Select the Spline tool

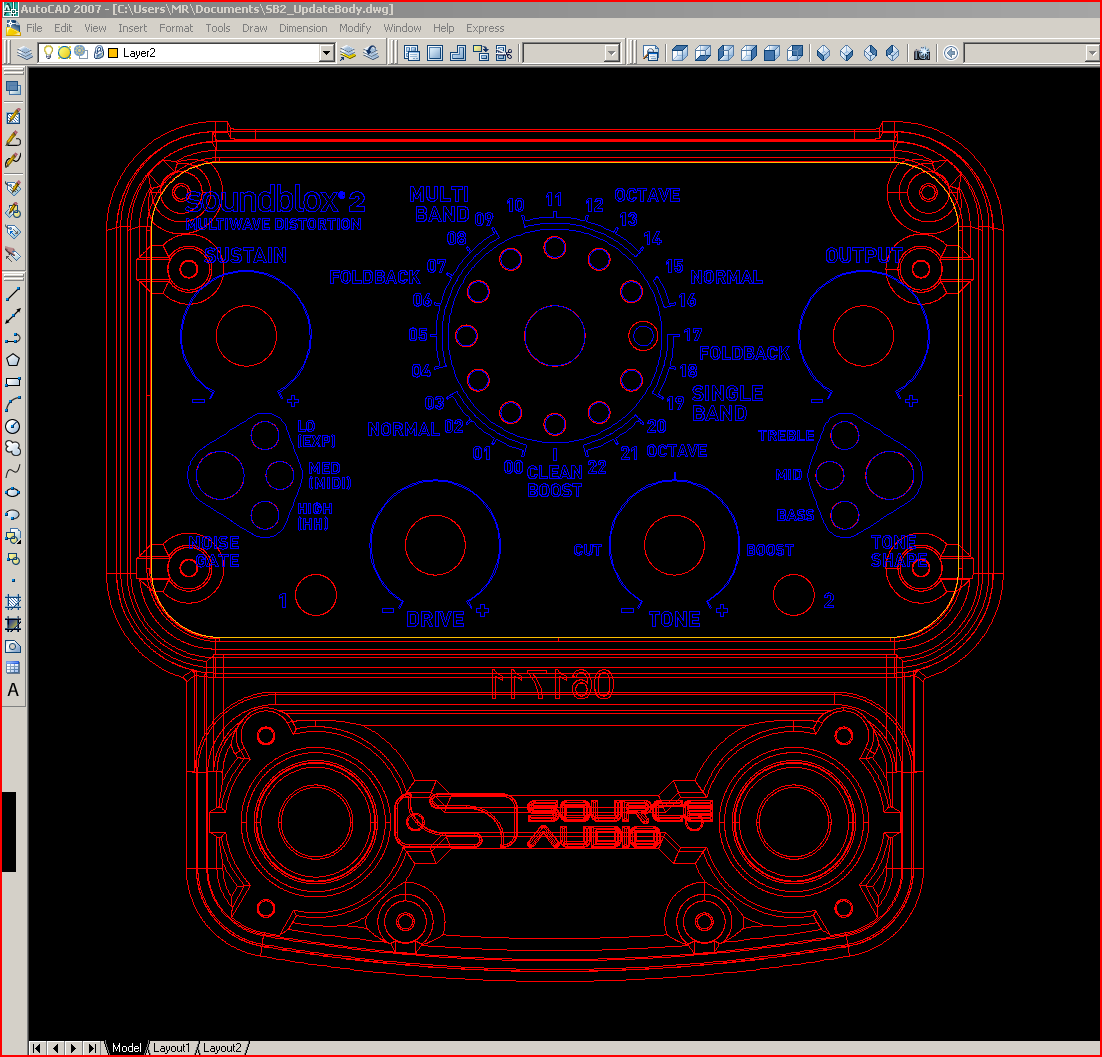coord(13,470)
